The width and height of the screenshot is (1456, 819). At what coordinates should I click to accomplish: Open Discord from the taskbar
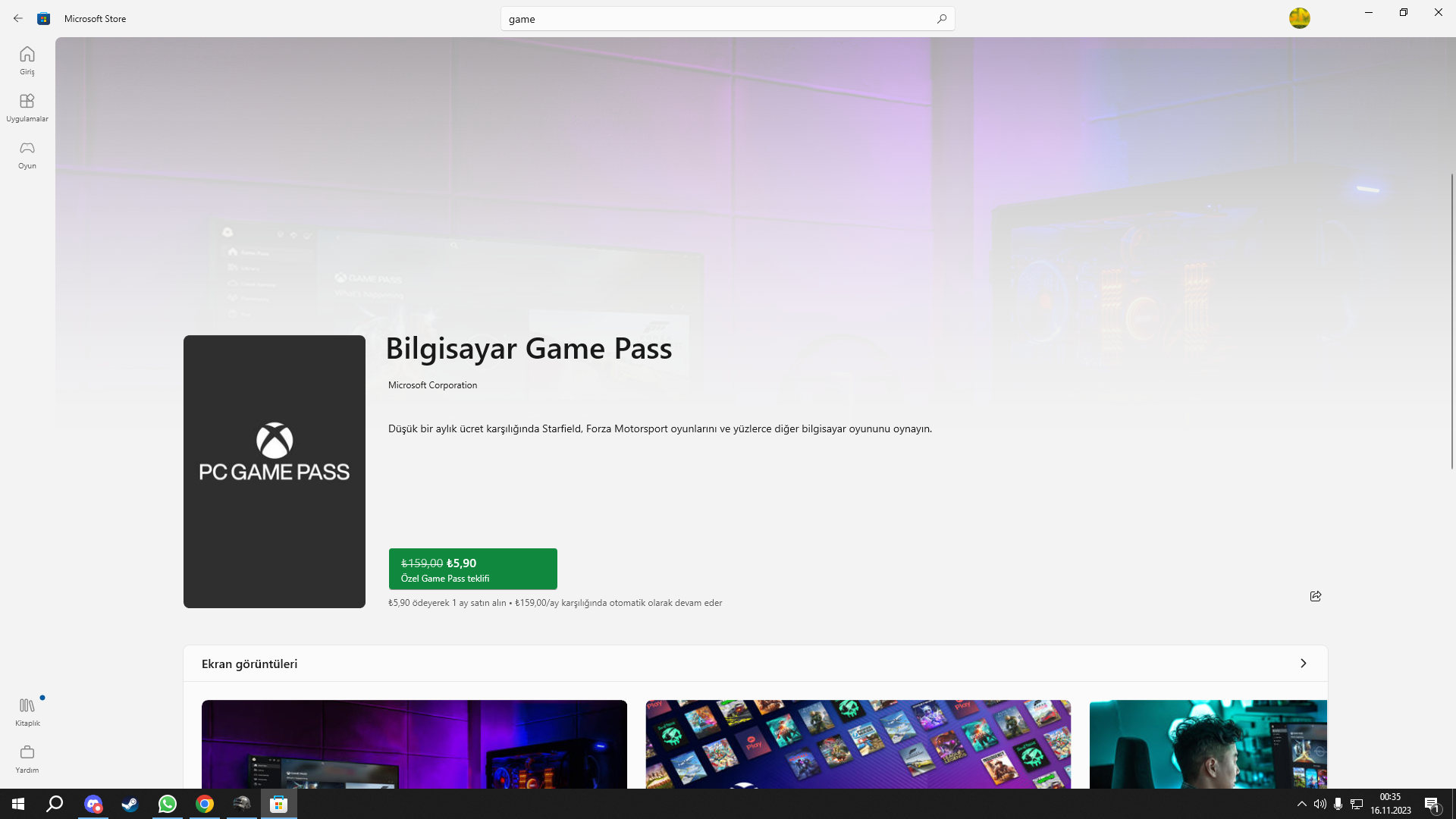point(93,804)
